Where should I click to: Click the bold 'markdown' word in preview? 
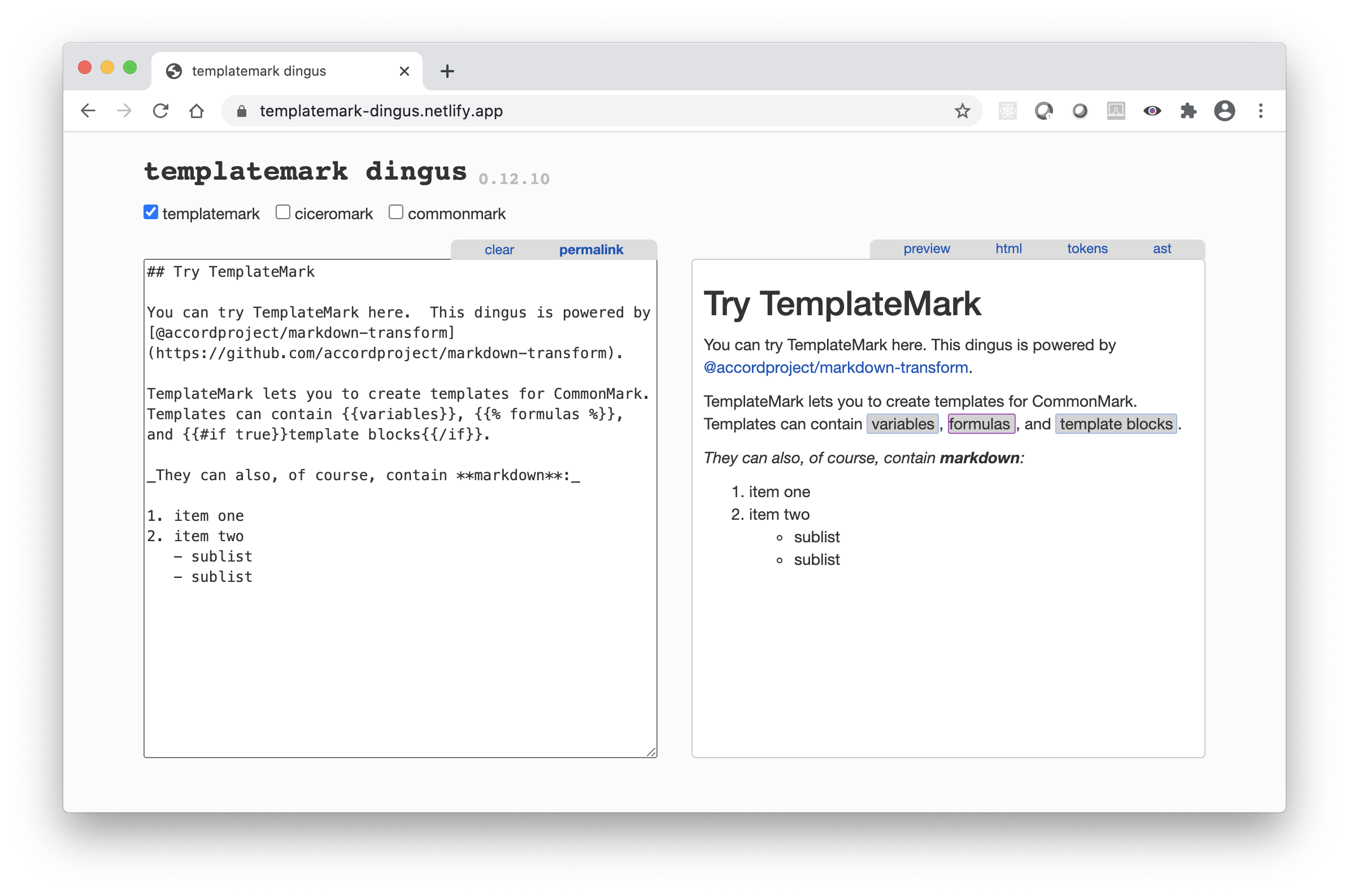click(980, 458)
